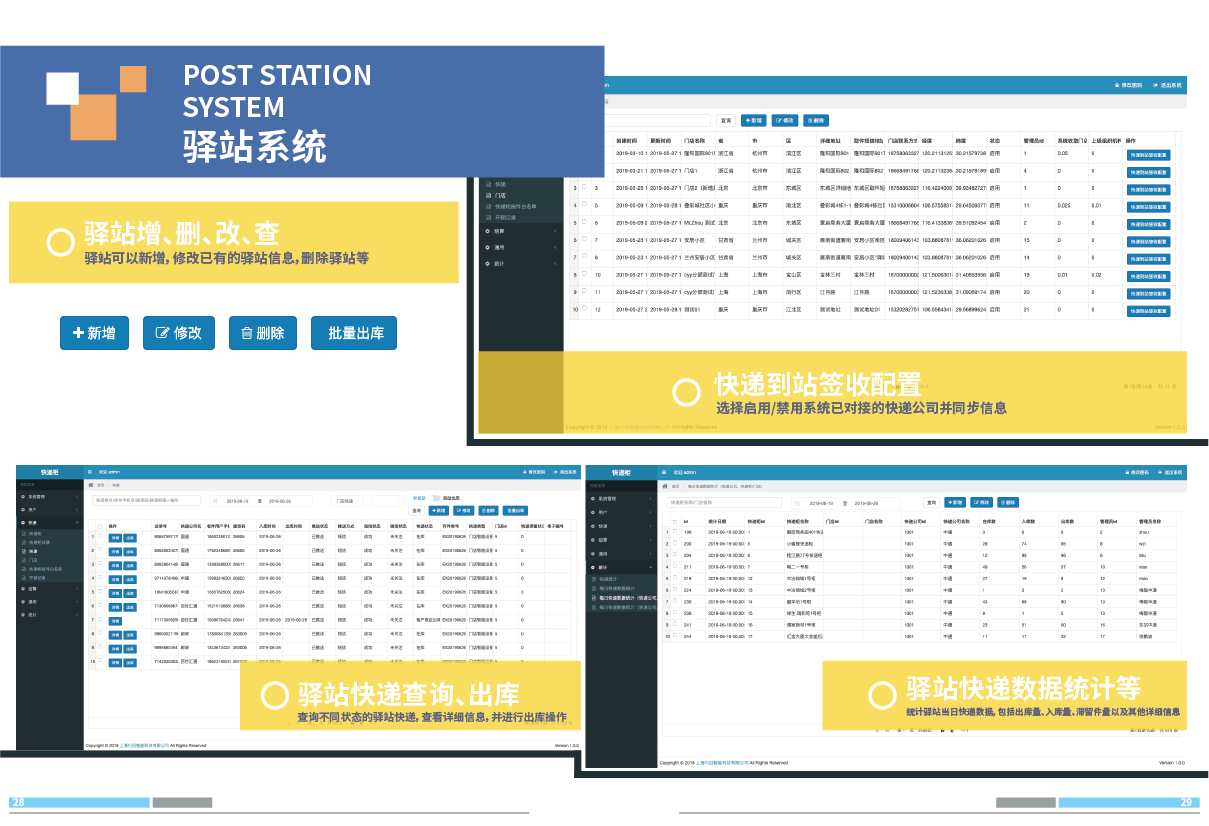Expand 通用 in the stores list sidebar
1209x826 pixels.
click(x=521, y=246)
